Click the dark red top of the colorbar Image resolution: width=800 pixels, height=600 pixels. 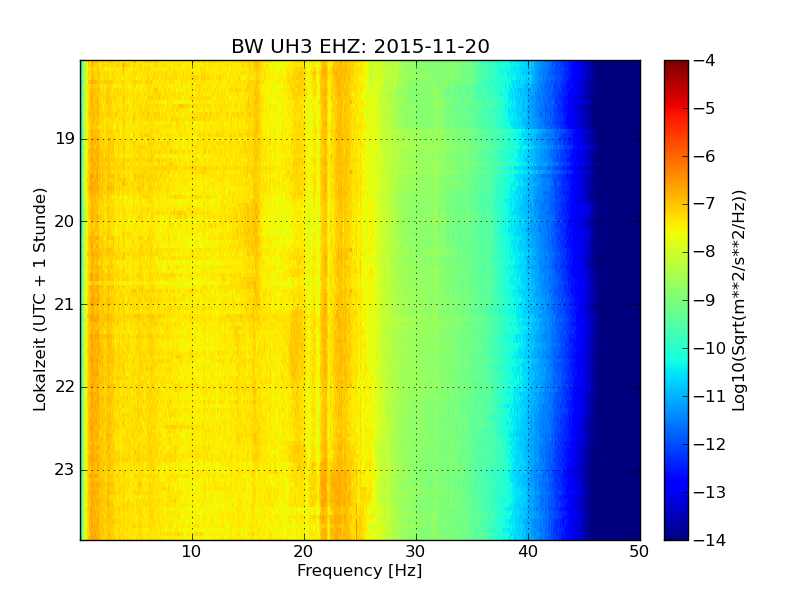[x=677, y=67]
